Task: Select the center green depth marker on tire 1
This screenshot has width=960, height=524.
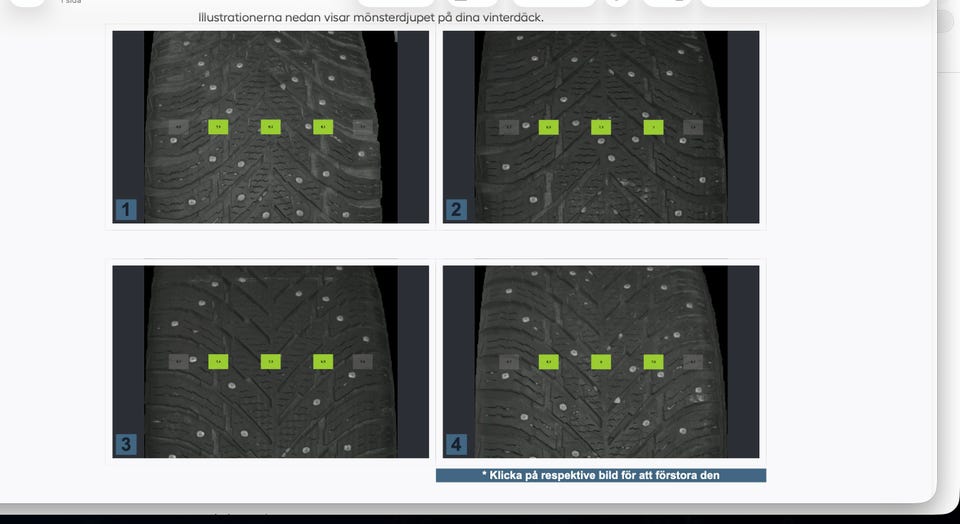Action: tap(271, 127)
